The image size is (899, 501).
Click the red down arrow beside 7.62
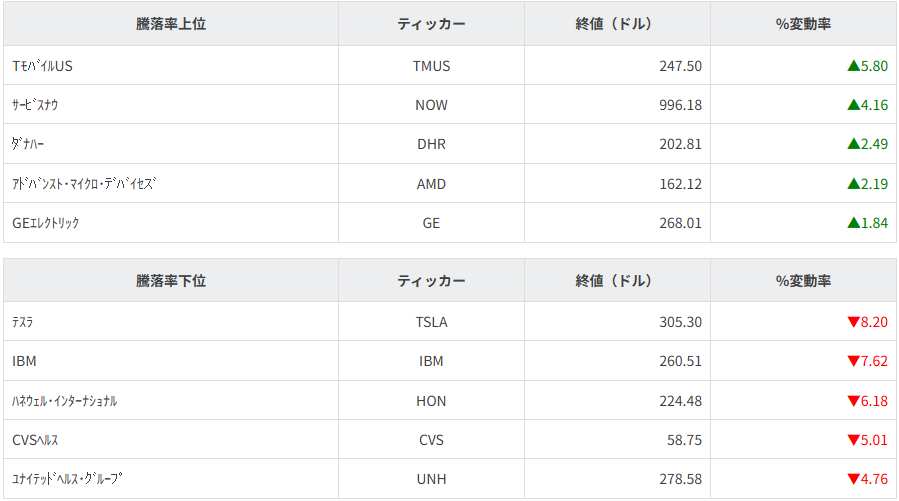853,361
